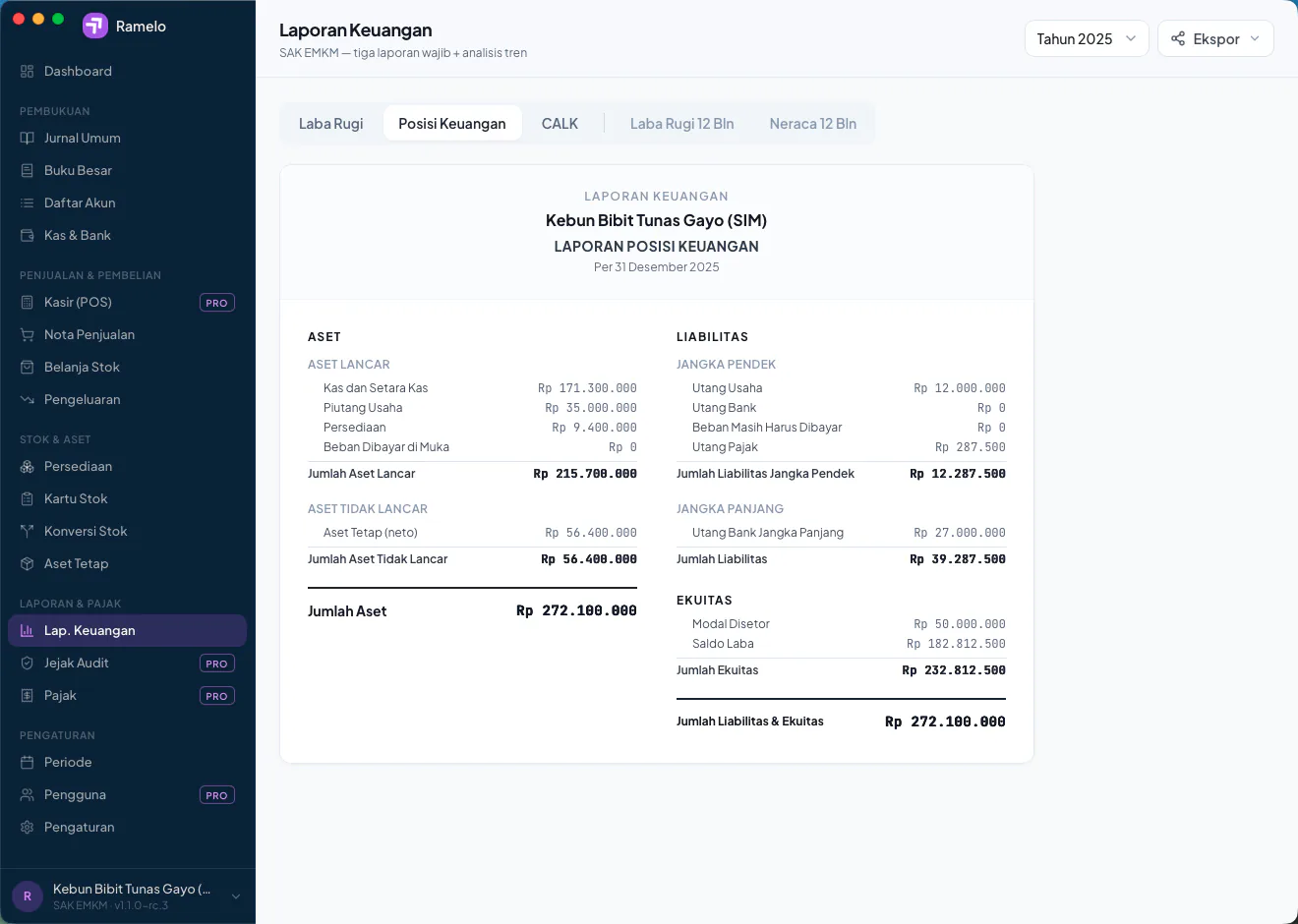
Task: Open the Neraca 12 Bln tab
Action: click(813, 124)
